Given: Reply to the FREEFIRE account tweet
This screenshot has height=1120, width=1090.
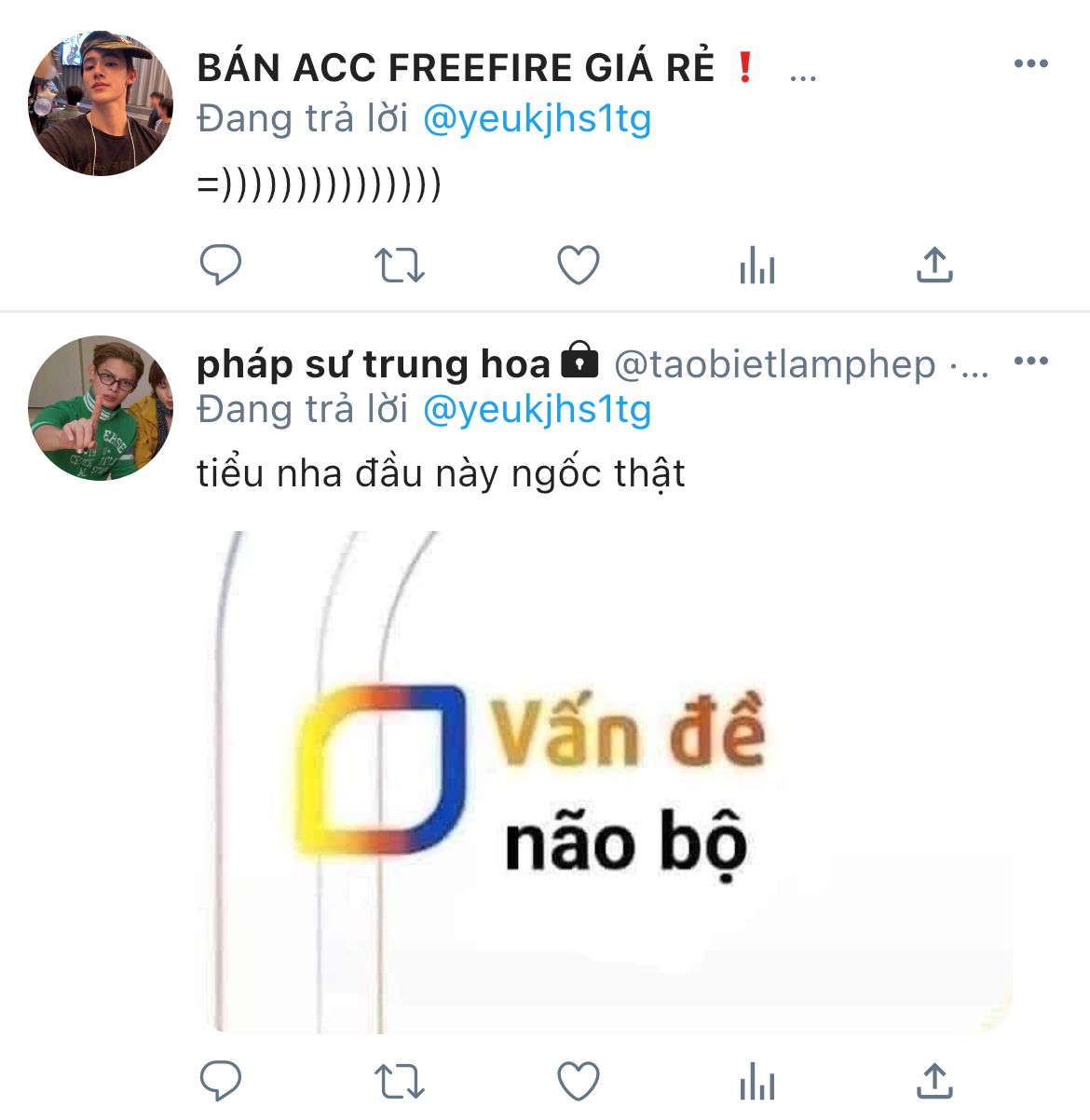Looking at the screenshot, I should (221, 265).
